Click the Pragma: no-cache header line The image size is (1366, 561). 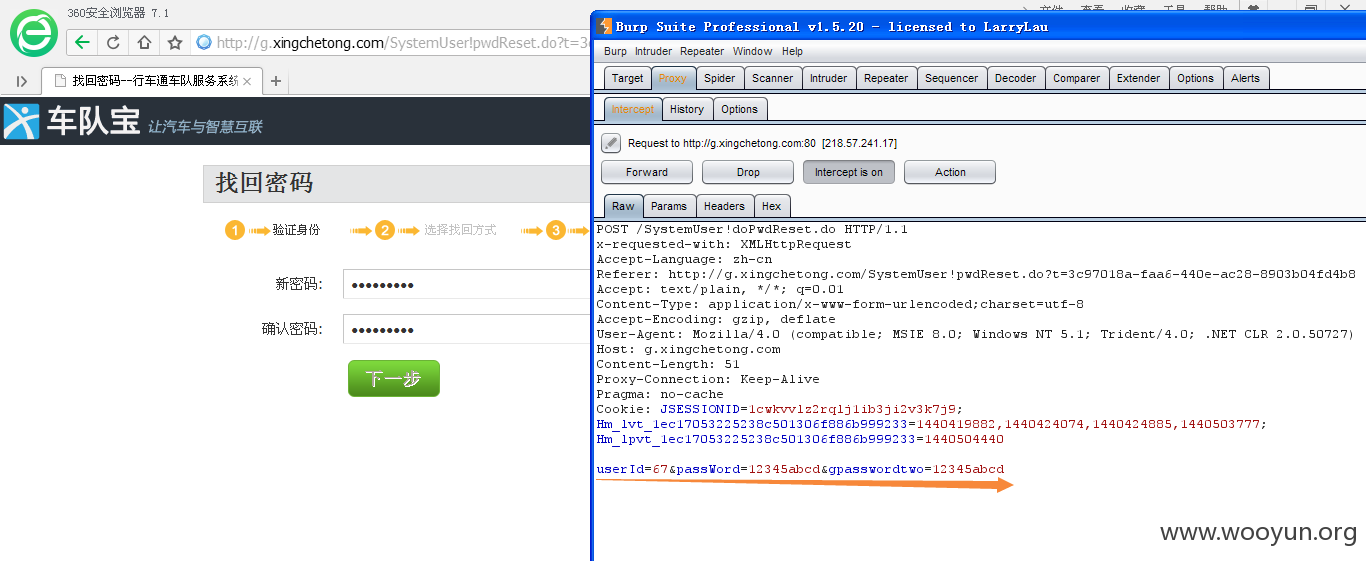coord(660,394)
